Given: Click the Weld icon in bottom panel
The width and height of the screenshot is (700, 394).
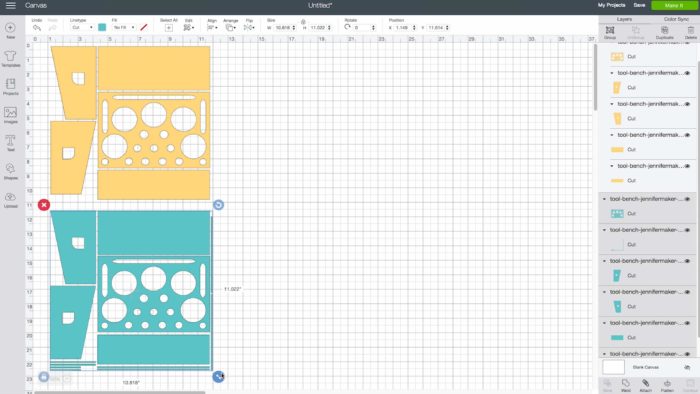Looking at the screenshot, I should pos(626,386).
